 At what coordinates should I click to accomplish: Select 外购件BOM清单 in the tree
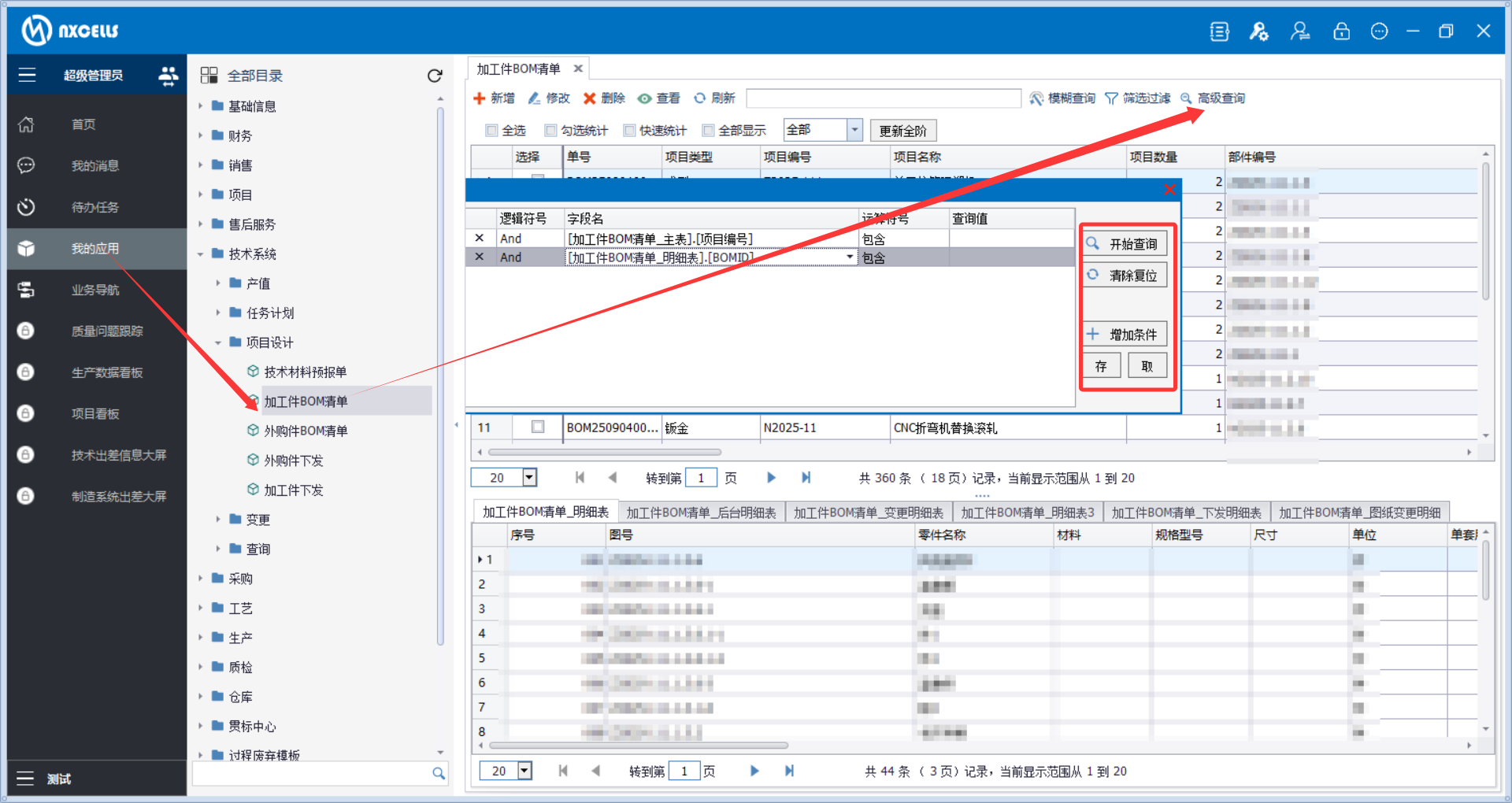[x=306, y=431]
